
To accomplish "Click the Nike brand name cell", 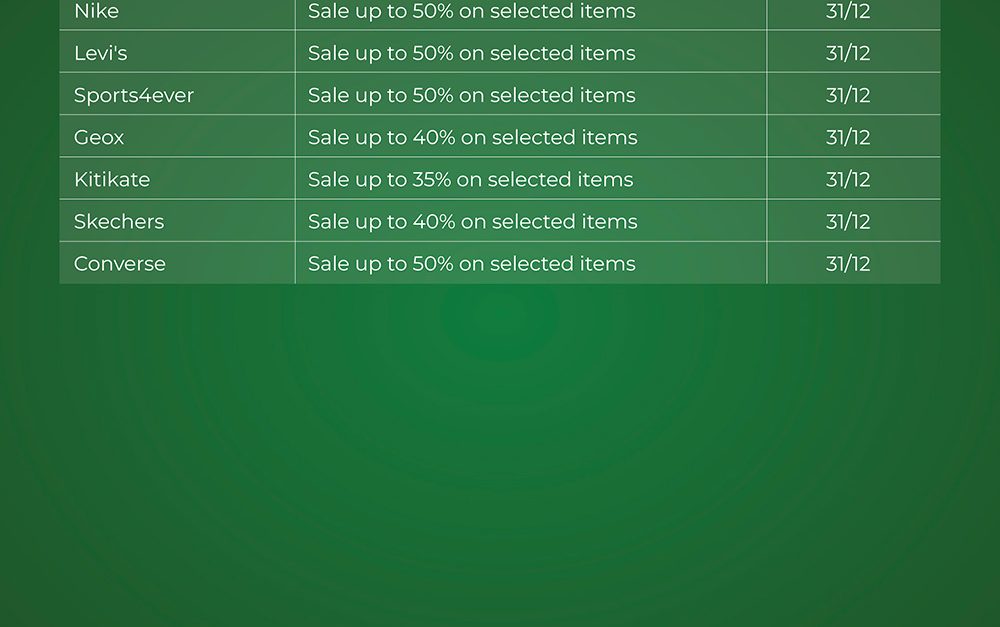I will (x=96, y=12).
